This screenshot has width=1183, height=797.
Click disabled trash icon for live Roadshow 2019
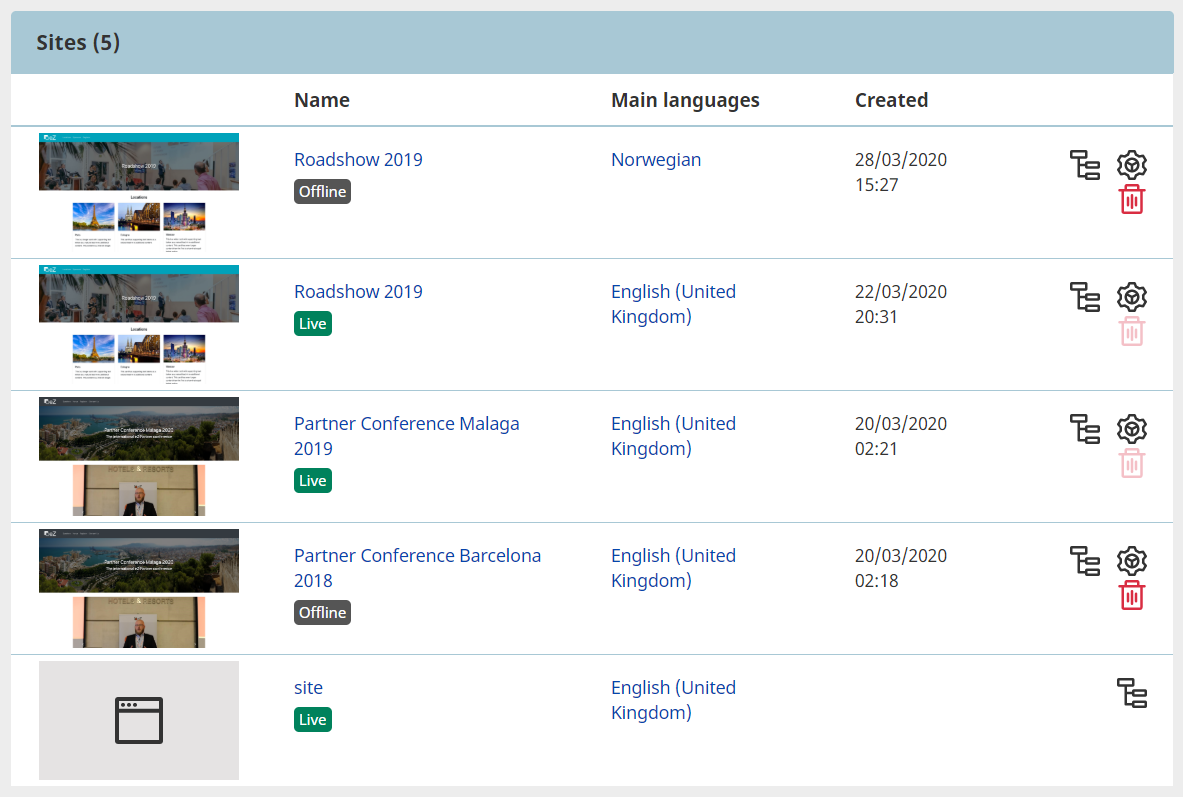tap(1132, 331)
